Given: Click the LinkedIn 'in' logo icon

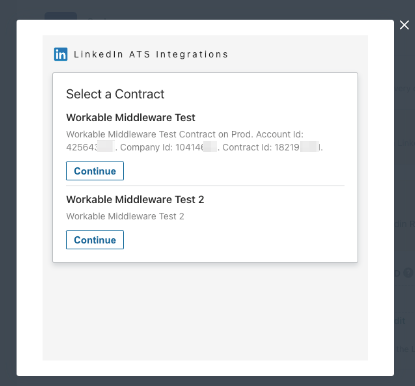Looking at the screenshot, I should [61, 54].
